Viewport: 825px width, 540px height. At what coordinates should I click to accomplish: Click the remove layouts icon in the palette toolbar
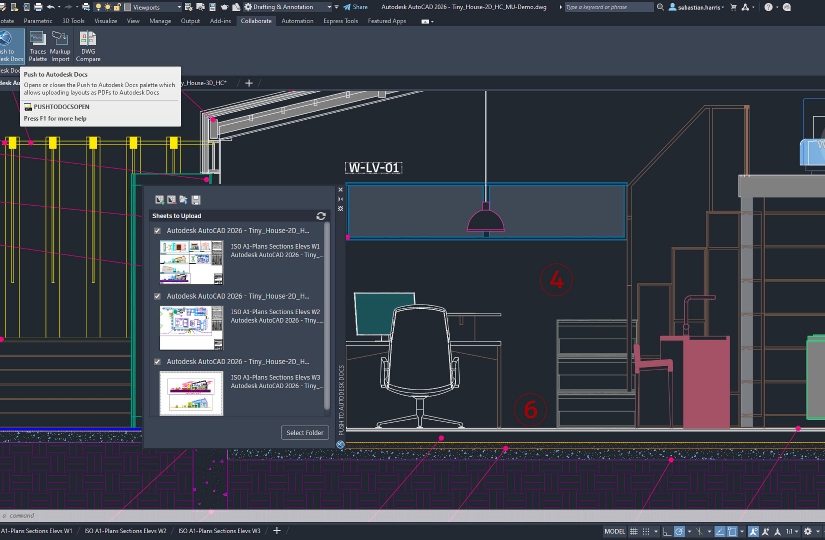(172, 199)
